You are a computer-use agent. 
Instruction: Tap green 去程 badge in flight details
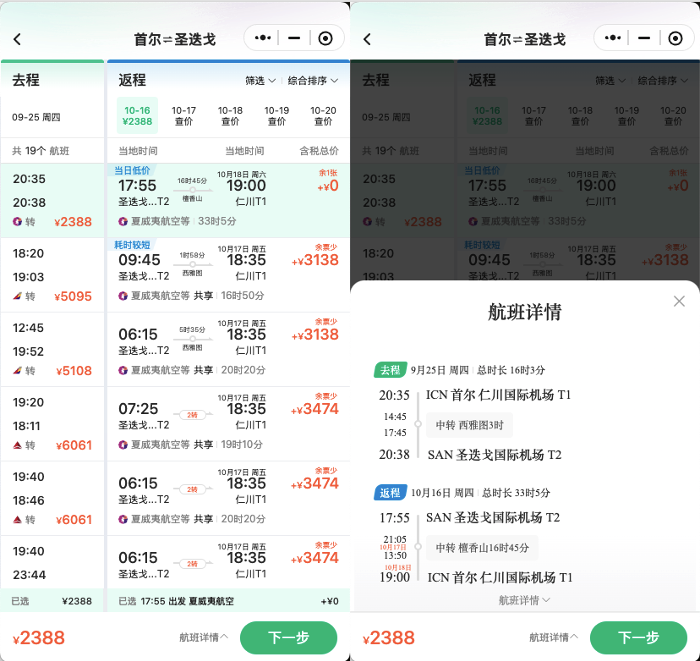(390, 370)
